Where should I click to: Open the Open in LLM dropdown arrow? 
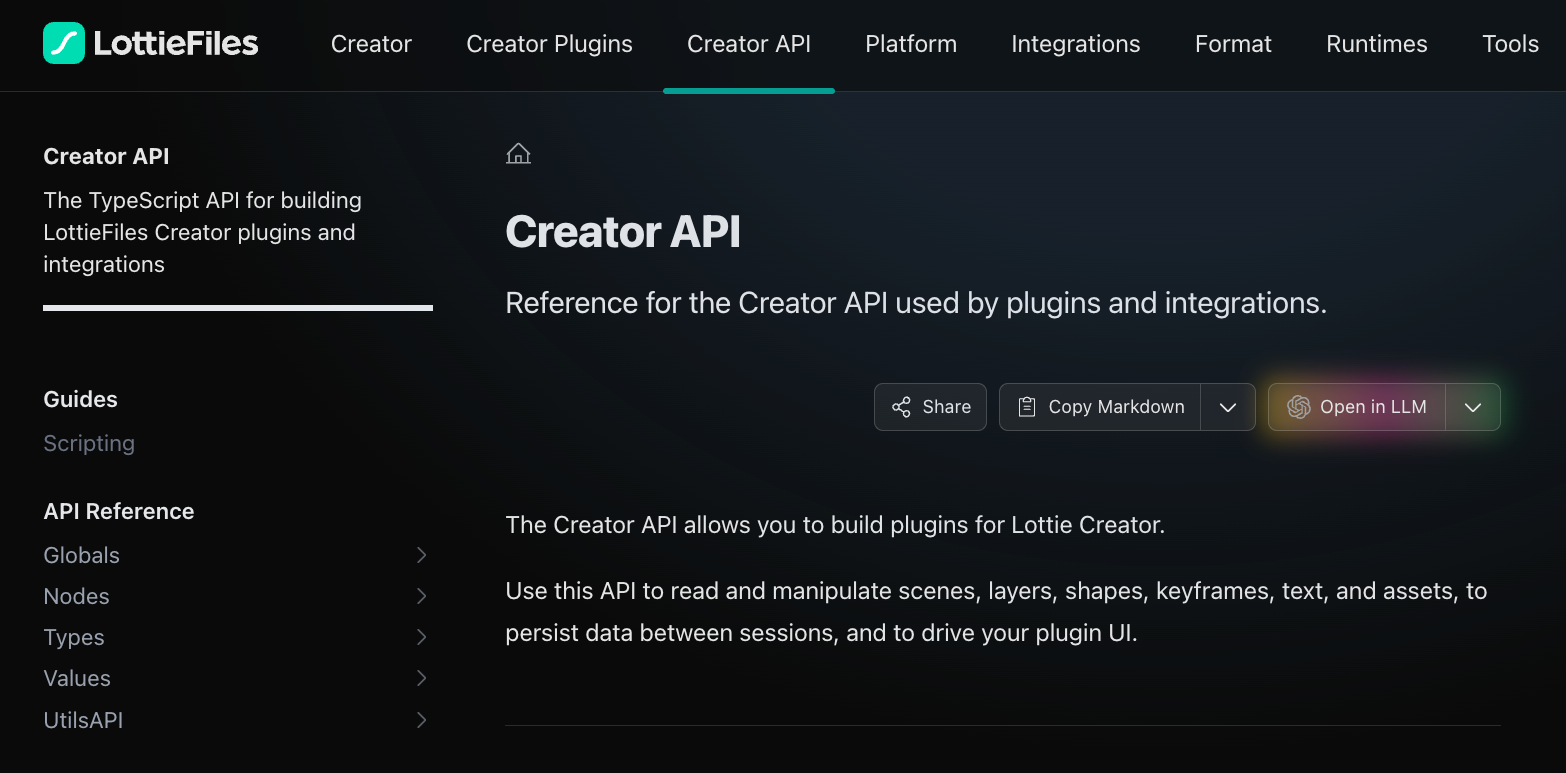[x=1473, y=407]
